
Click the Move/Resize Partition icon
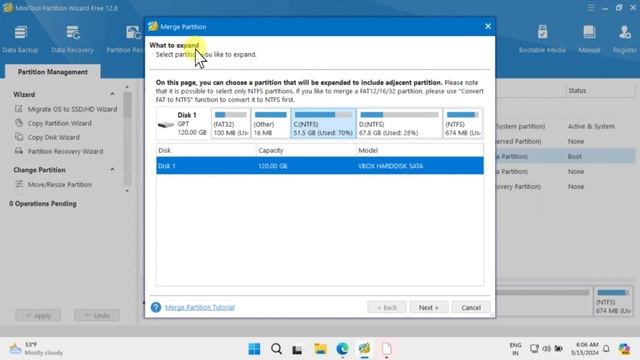19,184
